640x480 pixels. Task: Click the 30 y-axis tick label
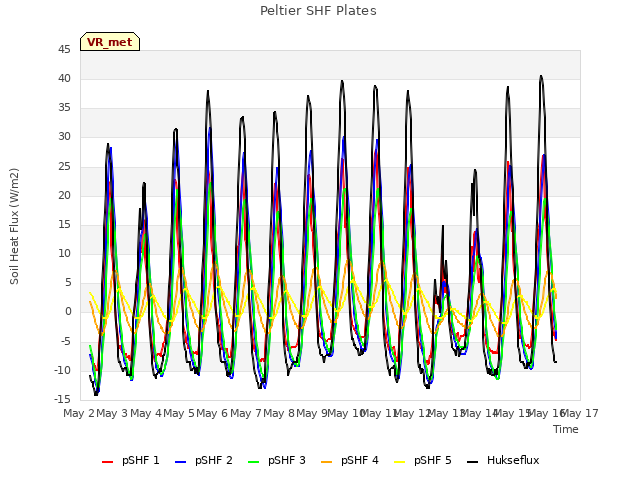(x=64, y=137)
